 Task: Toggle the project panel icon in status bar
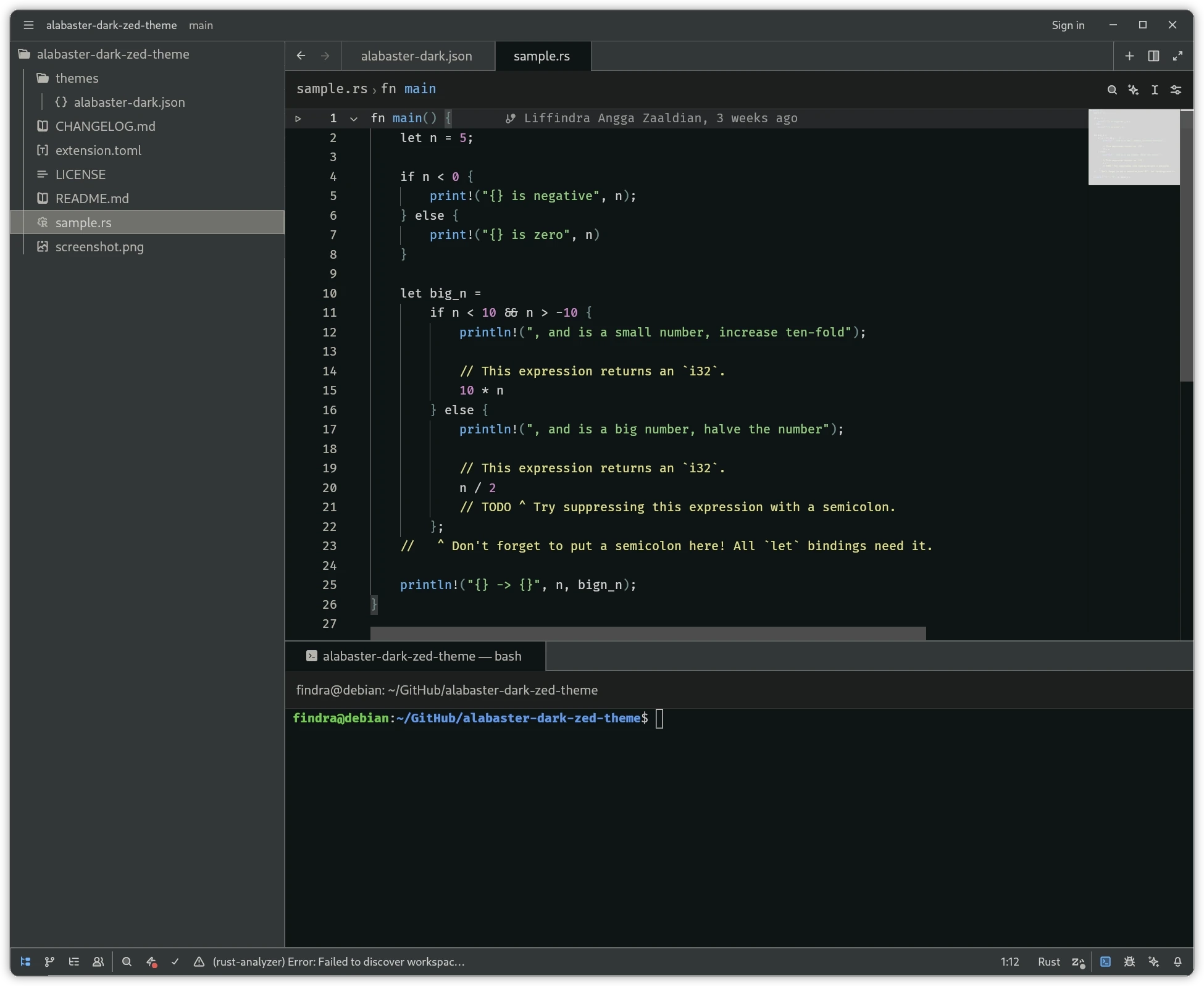(x=25, y=961)
